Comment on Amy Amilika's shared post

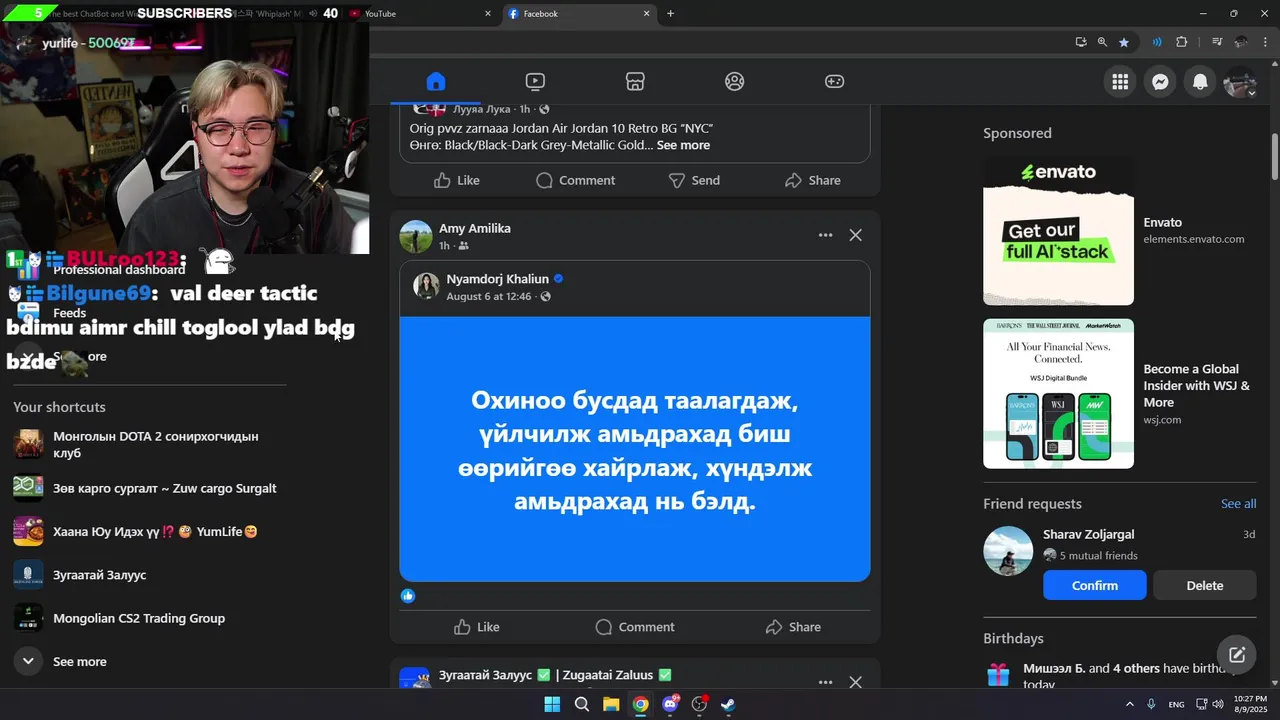click(635, 627)
